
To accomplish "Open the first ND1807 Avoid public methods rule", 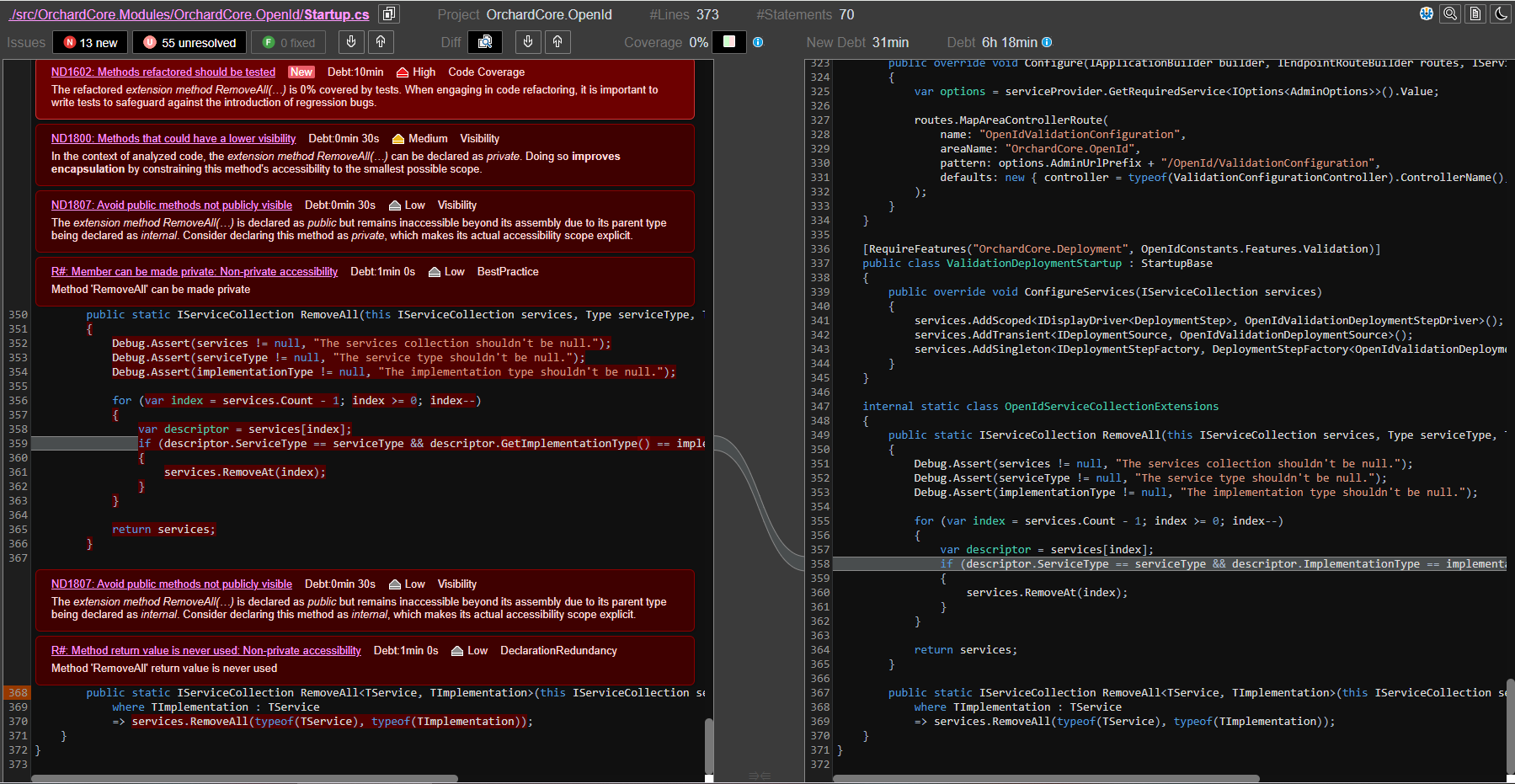I will click(172, 205).
